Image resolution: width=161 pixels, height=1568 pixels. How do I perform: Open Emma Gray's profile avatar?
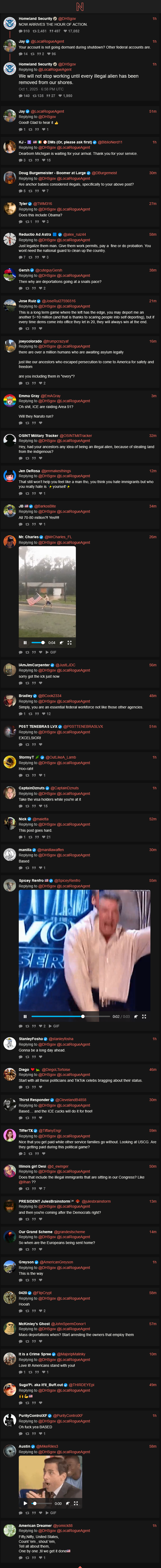[10, 400]
